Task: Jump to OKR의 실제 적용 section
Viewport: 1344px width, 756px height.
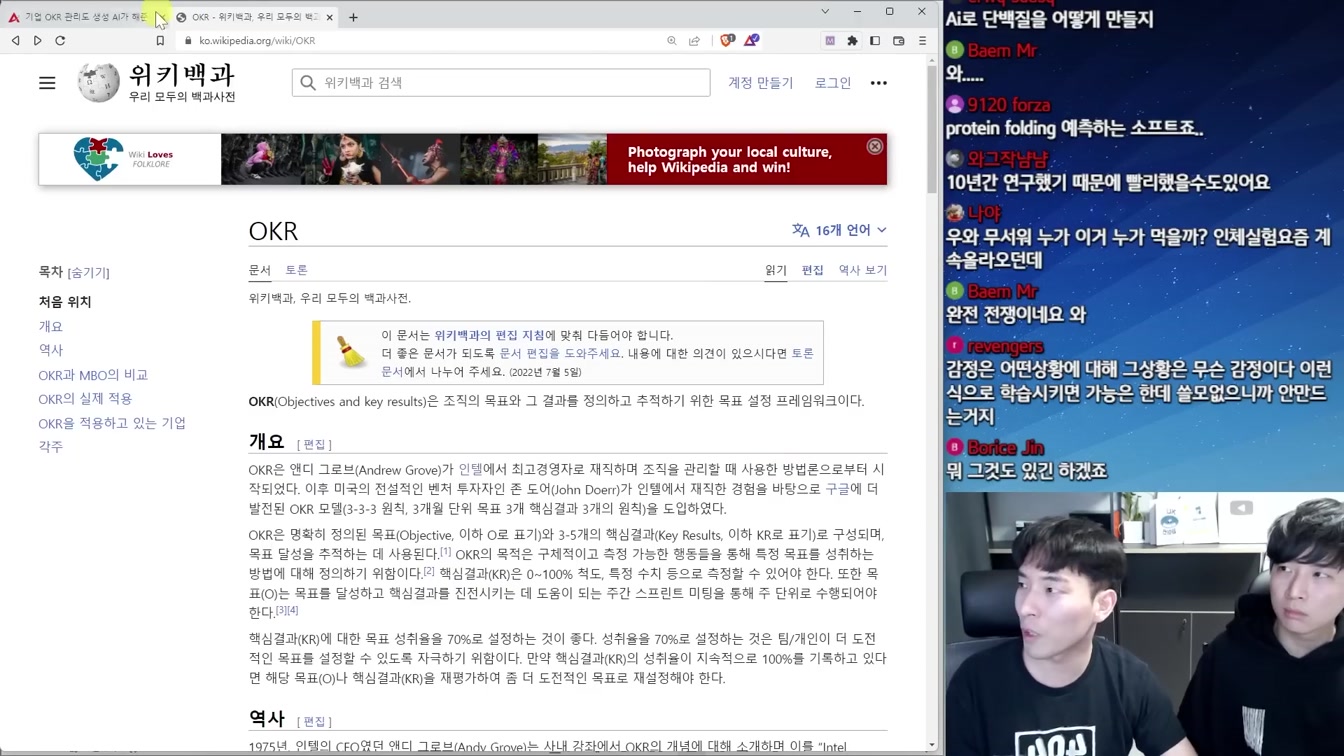Action: point(85,399)
